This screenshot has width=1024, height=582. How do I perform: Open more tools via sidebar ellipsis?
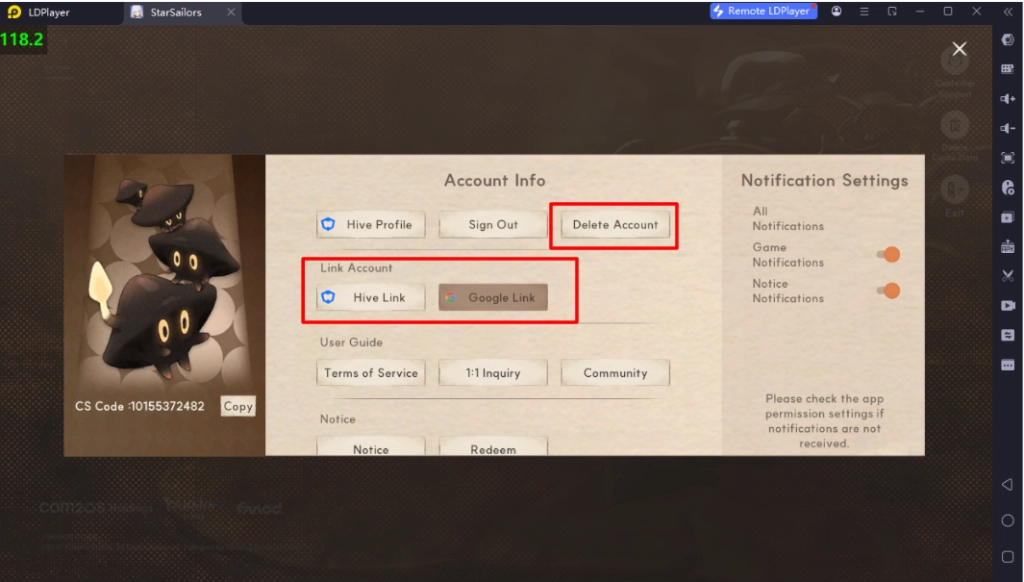pyautogui.click(x=1007, y=364)
